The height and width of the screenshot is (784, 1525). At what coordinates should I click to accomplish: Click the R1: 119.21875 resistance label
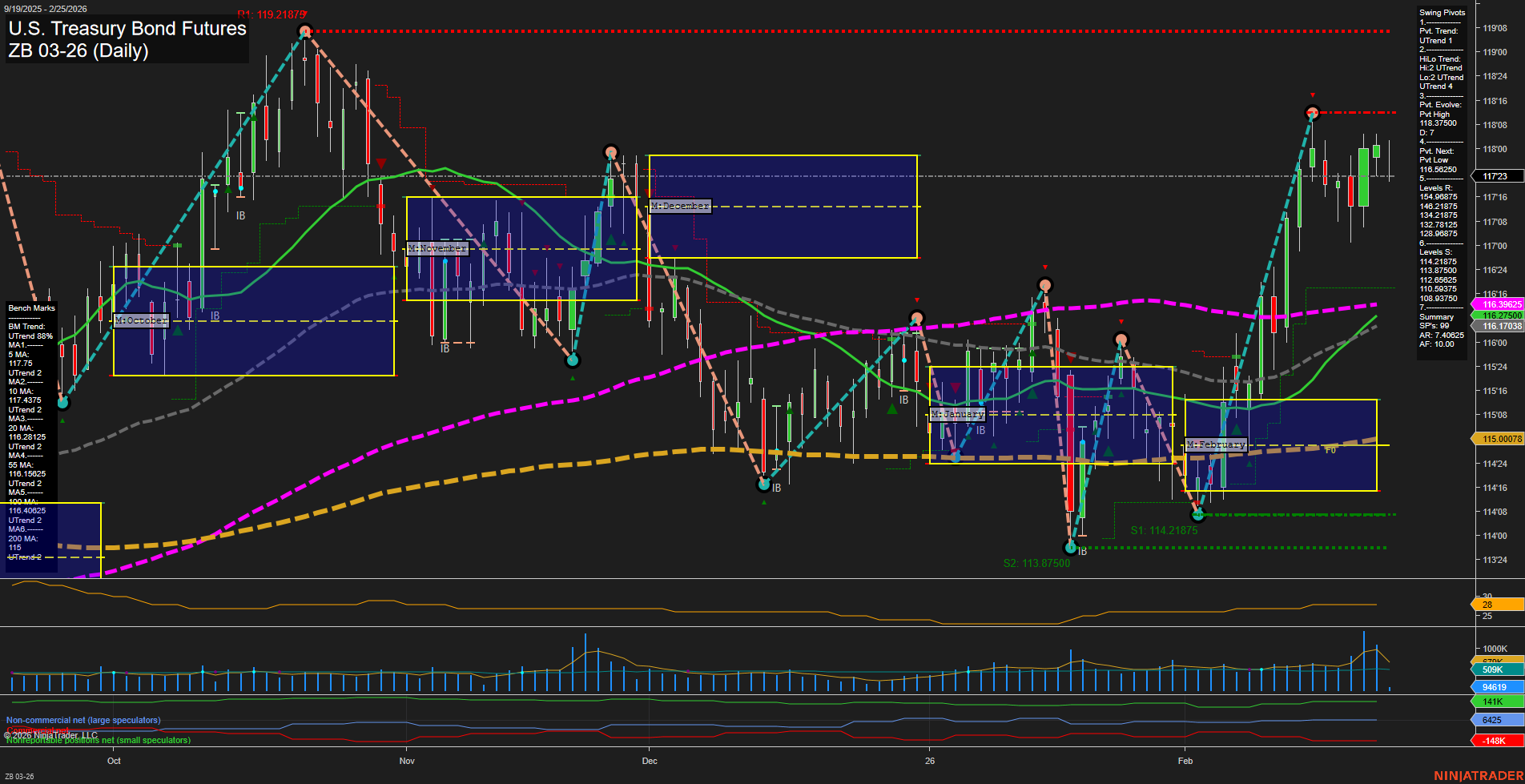pos(272,14)
